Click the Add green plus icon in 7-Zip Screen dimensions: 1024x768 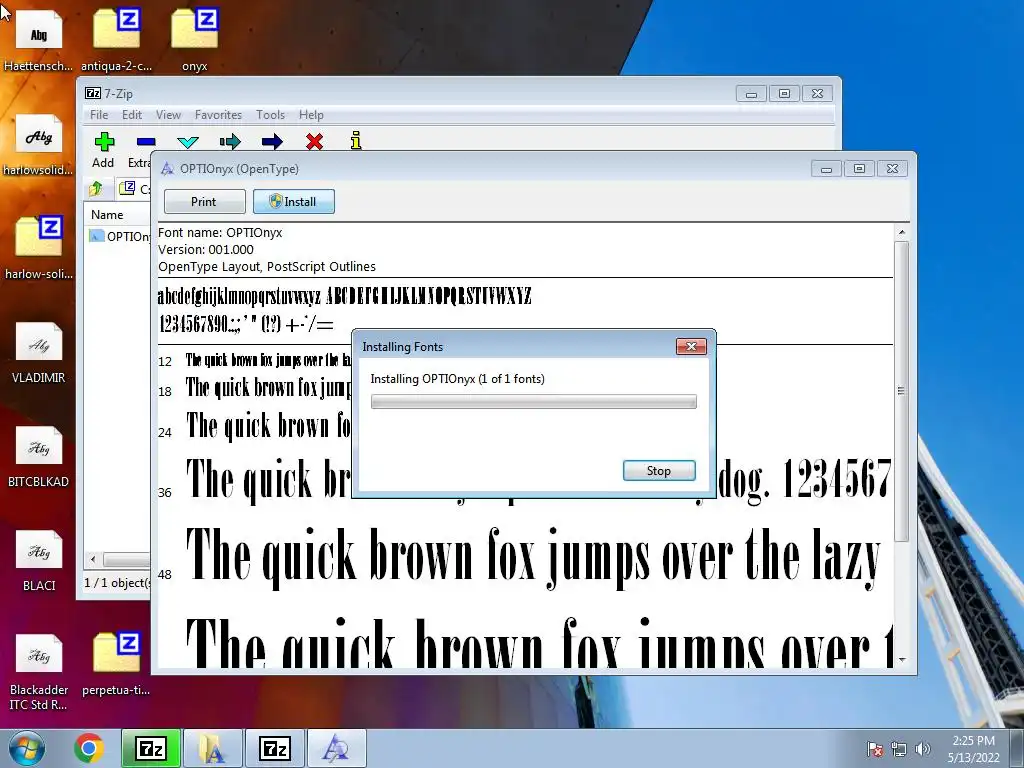104,141
